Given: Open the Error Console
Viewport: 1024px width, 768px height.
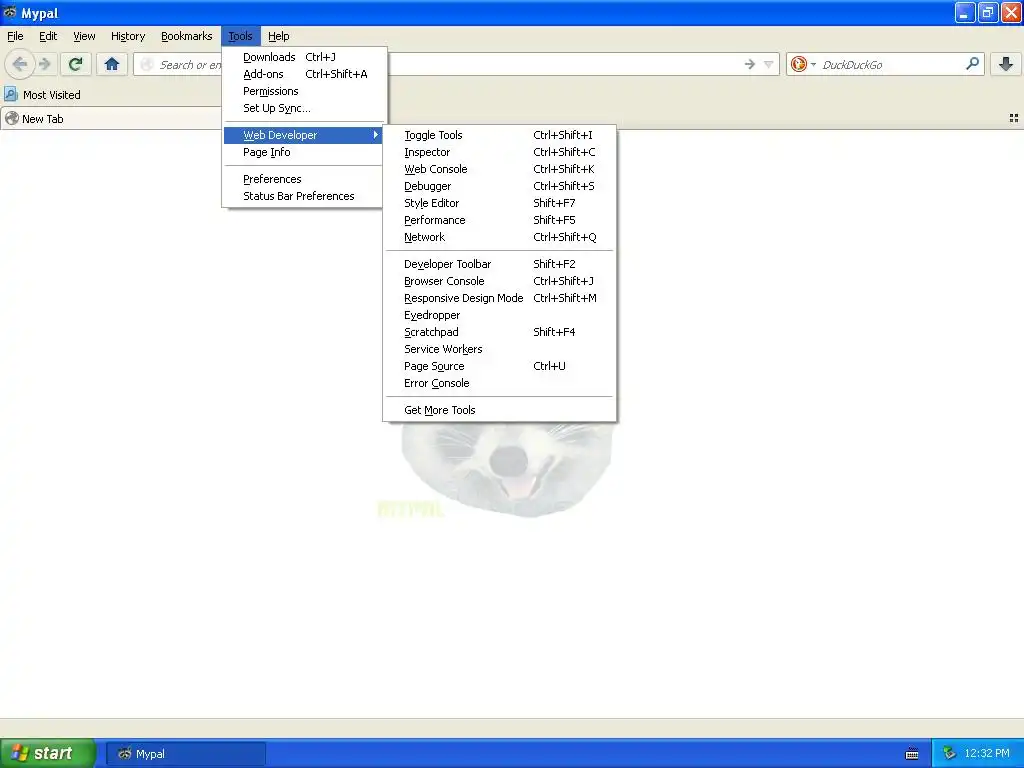Looking at the screenshot, I should coord(500,383).
